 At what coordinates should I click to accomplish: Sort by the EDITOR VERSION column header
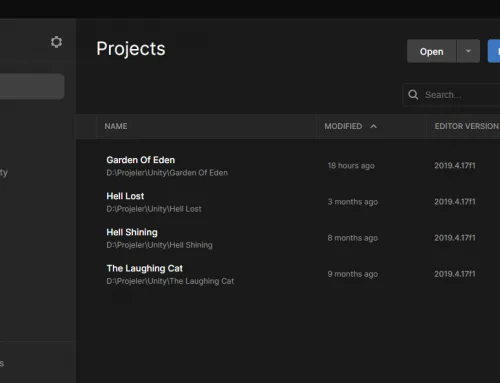point(467,126)
